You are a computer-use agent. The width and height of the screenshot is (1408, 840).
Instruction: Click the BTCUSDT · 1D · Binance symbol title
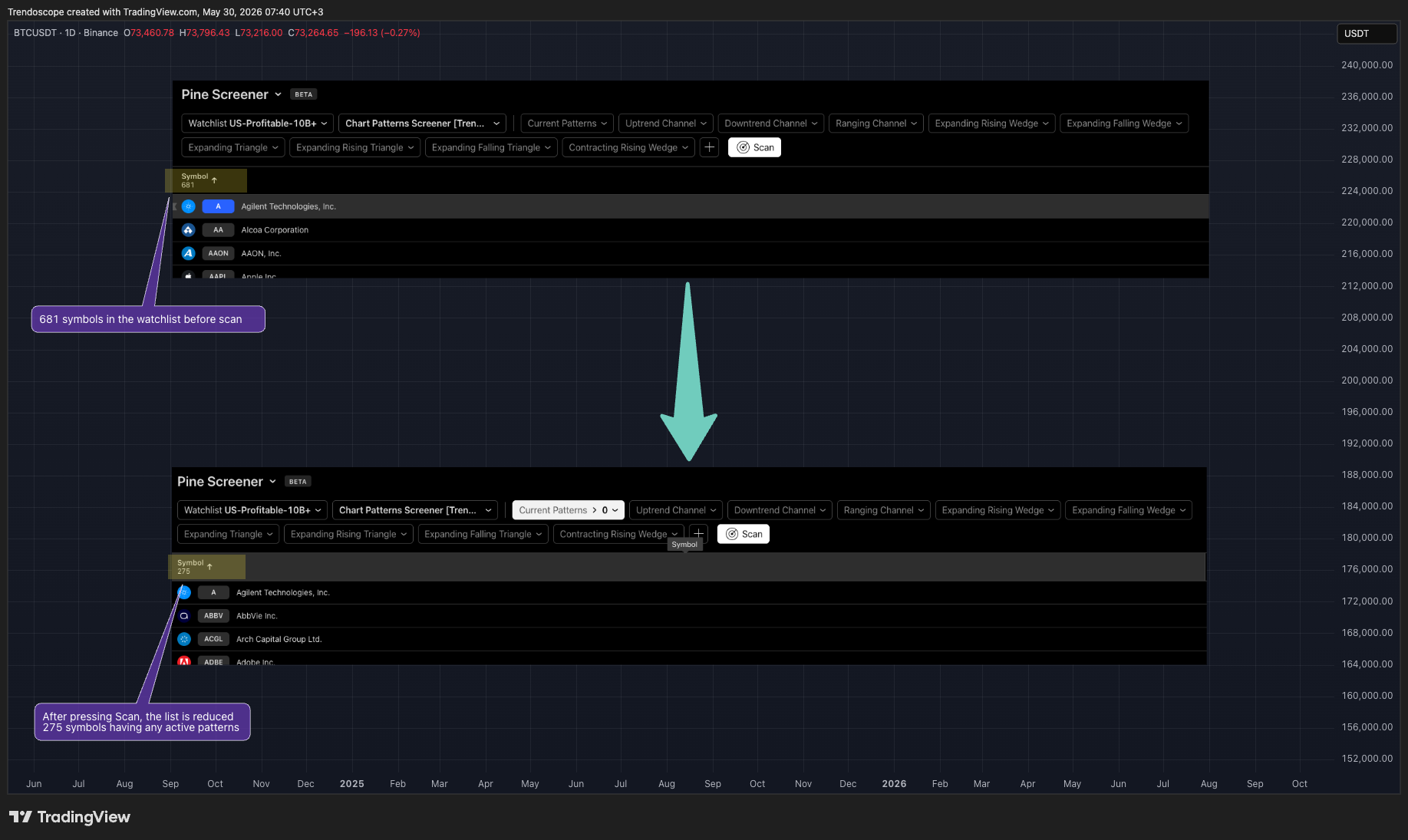tap(66, 33)
